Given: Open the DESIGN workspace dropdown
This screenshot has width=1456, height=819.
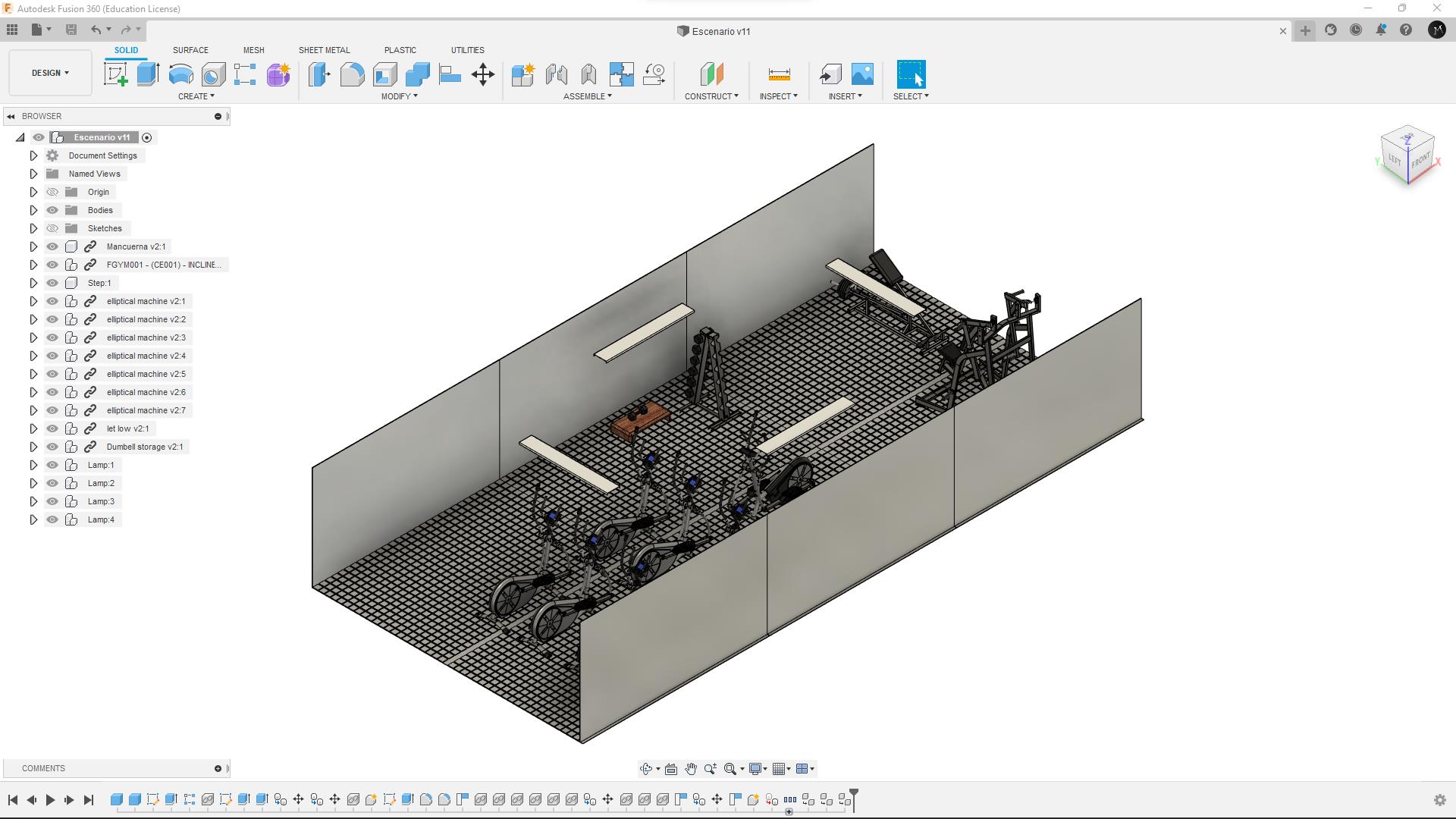Looking at the screenshot, I should 50,73.
